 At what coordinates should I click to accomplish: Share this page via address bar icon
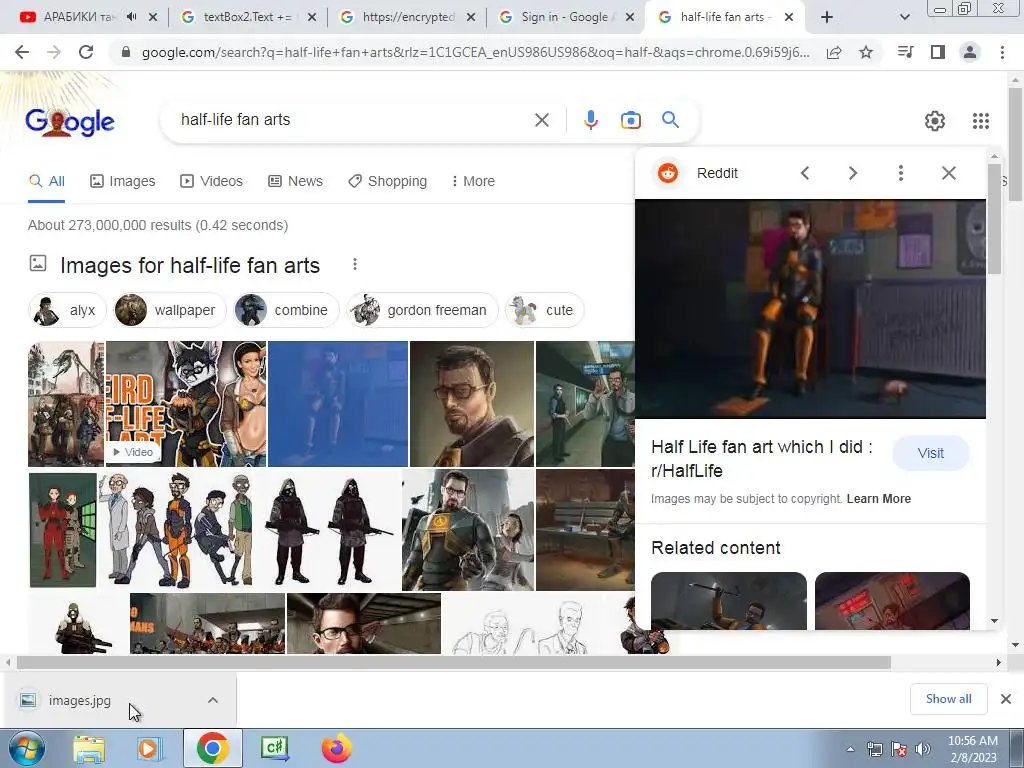coord(834,52)
